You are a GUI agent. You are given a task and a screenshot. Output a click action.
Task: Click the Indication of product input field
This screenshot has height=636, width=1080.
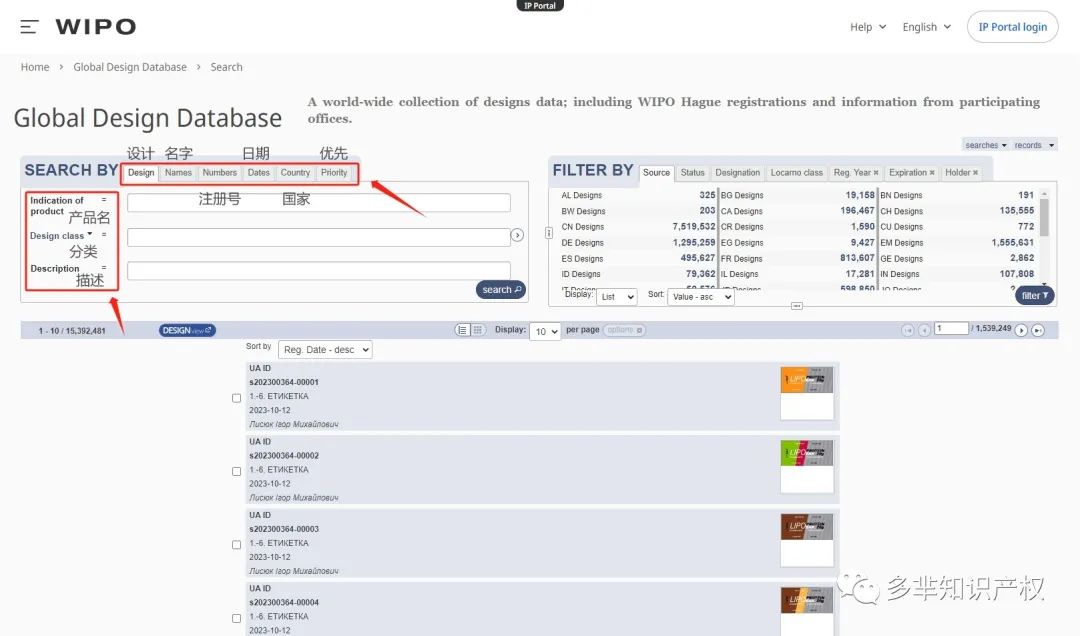coord(319,203)
